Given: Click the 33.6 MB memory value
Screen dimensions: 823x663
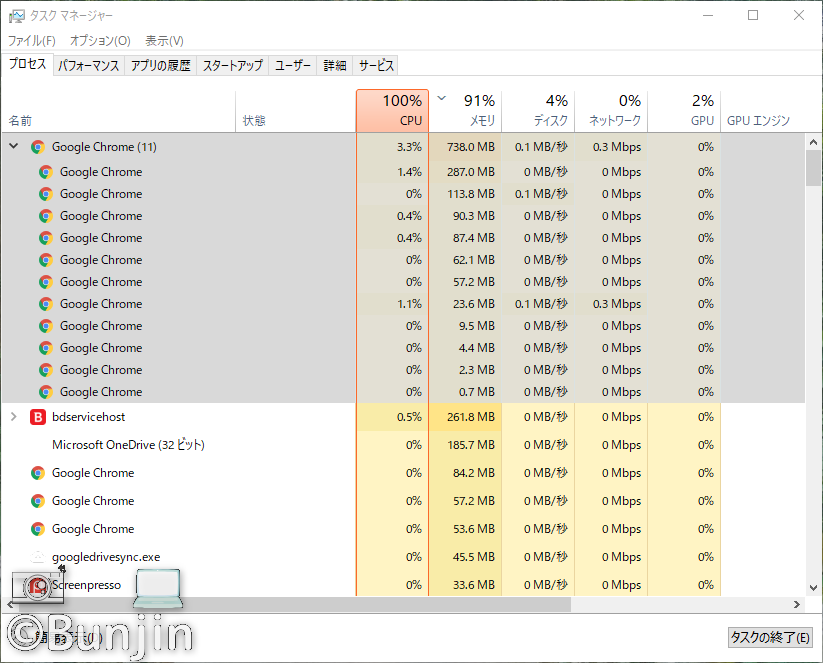Looking at the screenshot, I should (x=474, y=585).
